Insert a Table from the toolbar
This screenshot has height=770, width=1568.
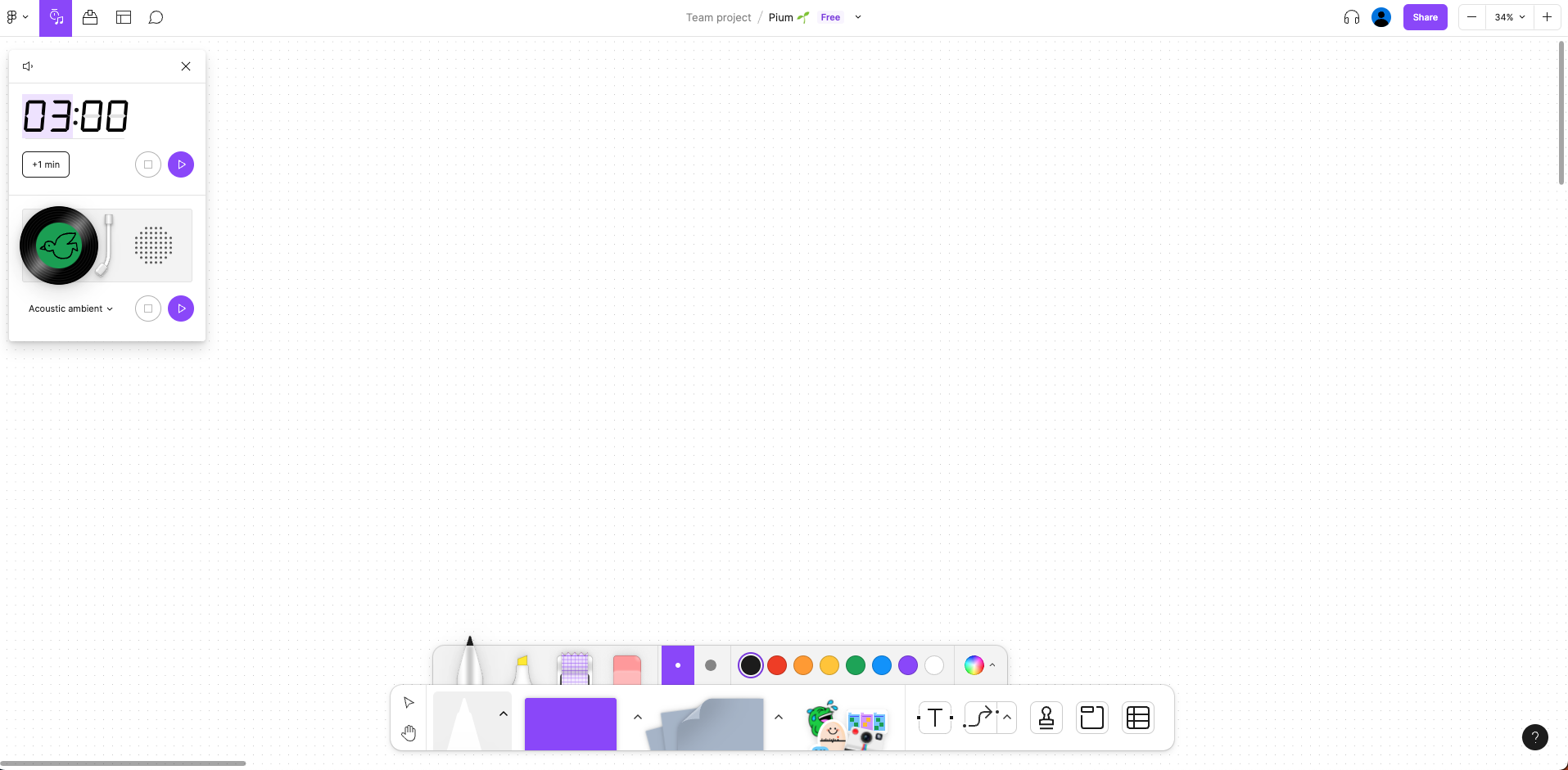[1137, 718]
